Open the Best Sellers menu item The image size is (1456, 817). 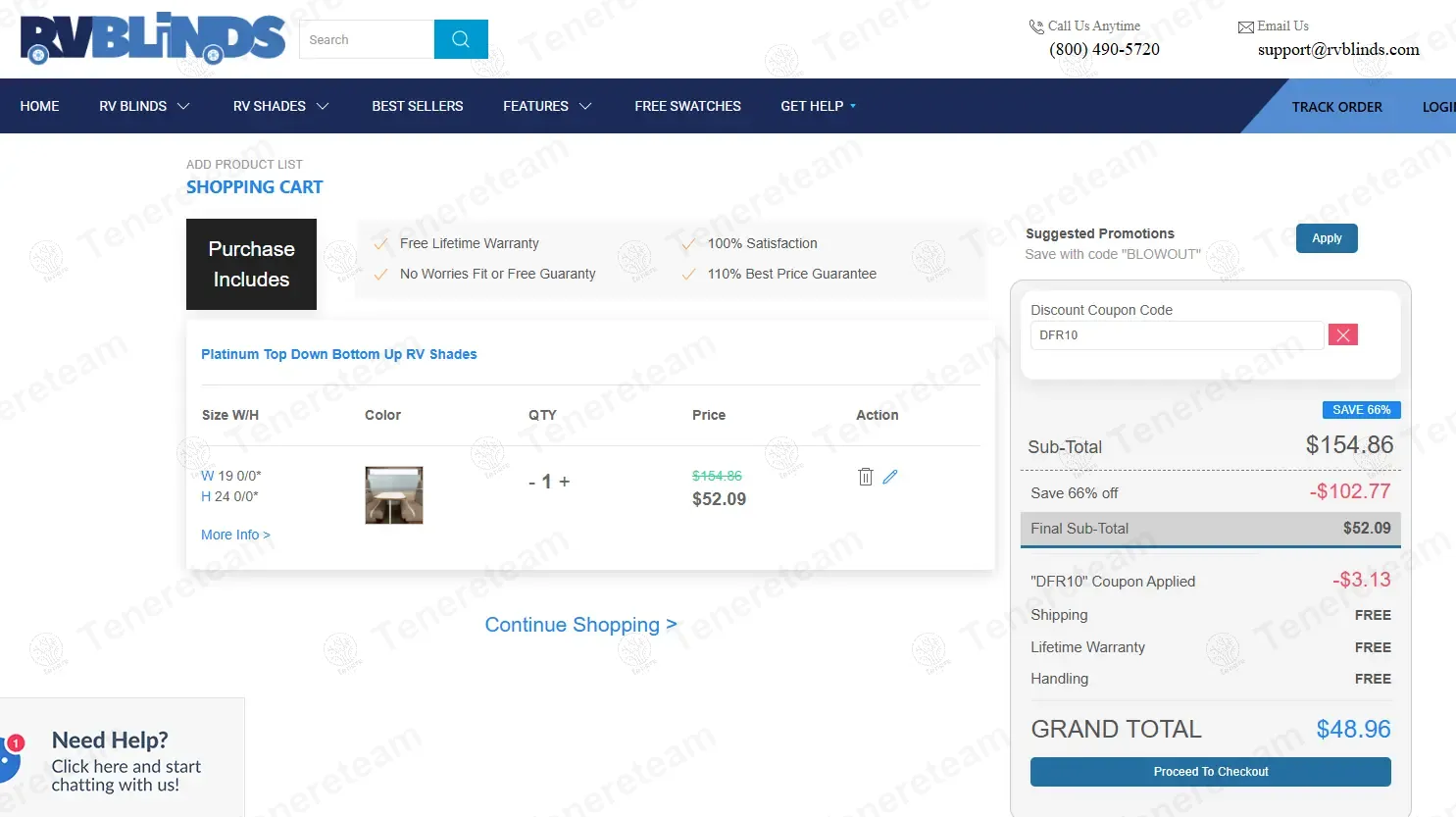(x=418, y=106)
